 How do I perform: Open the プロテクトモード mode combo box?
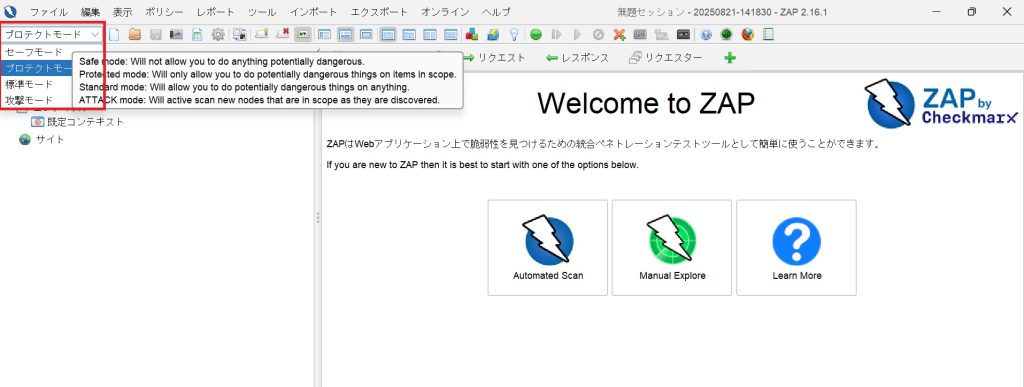(52, 35)
